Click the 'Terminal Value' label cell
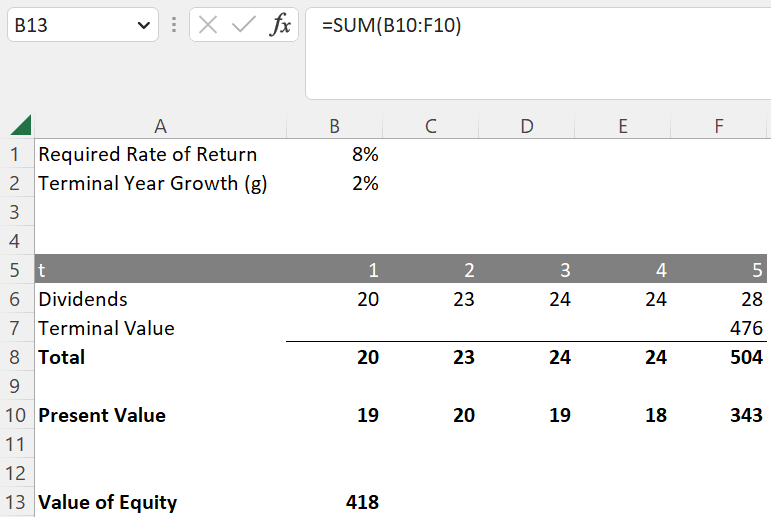 pyautogui.click(x=160, y=328)
